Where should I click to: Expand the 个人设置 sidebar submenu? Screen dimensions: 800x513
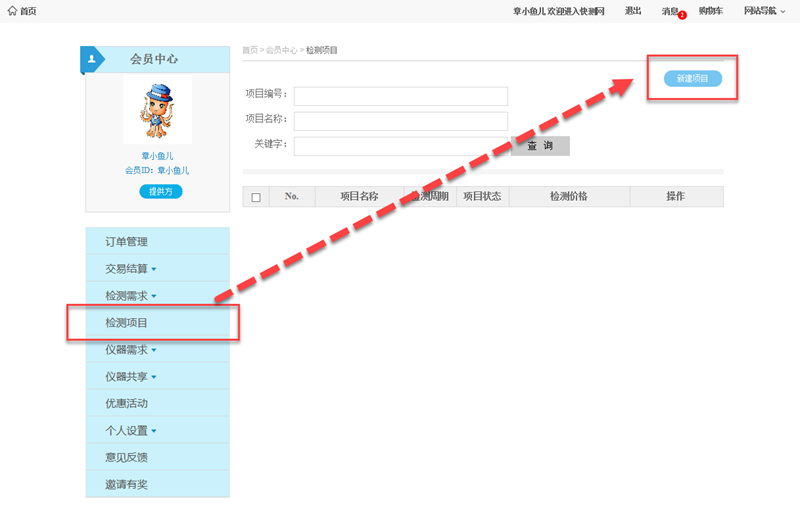coord(131,431)
